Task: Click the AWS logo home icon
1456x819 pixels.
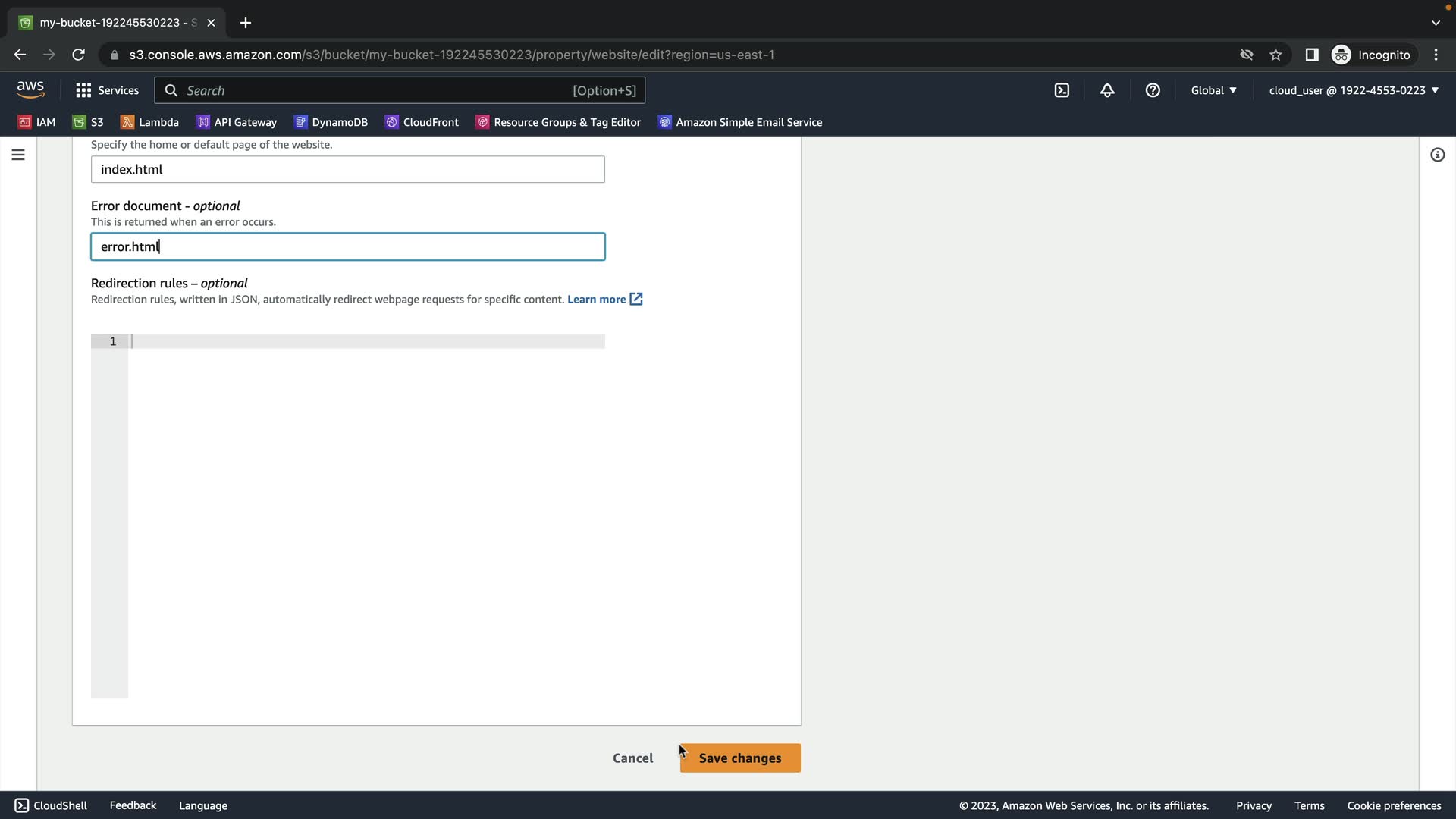Action: pyautogui.click(x=30, y=89)
